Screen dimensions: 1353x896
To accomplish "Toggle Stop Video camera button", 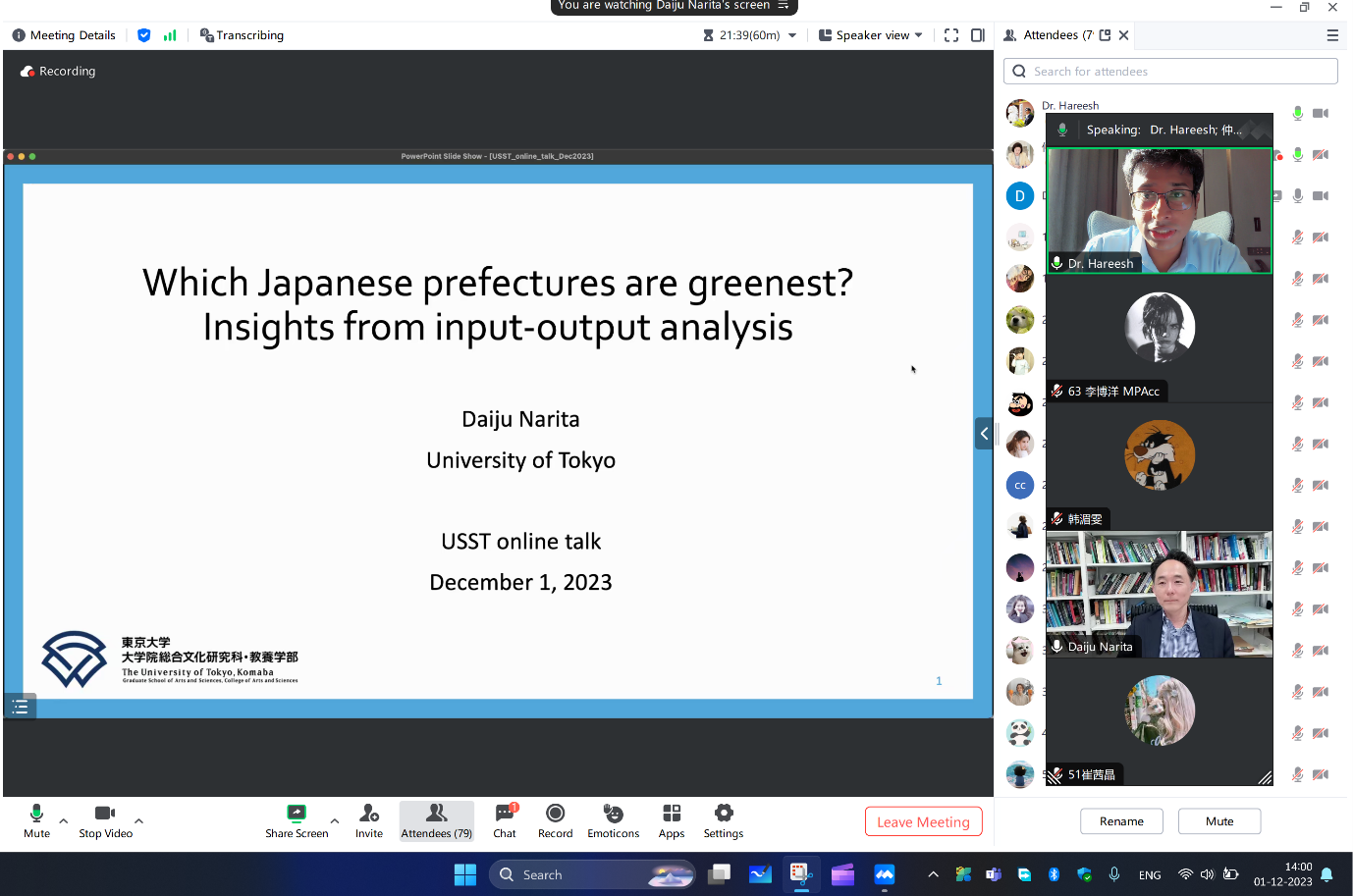I will click(105, 820).
